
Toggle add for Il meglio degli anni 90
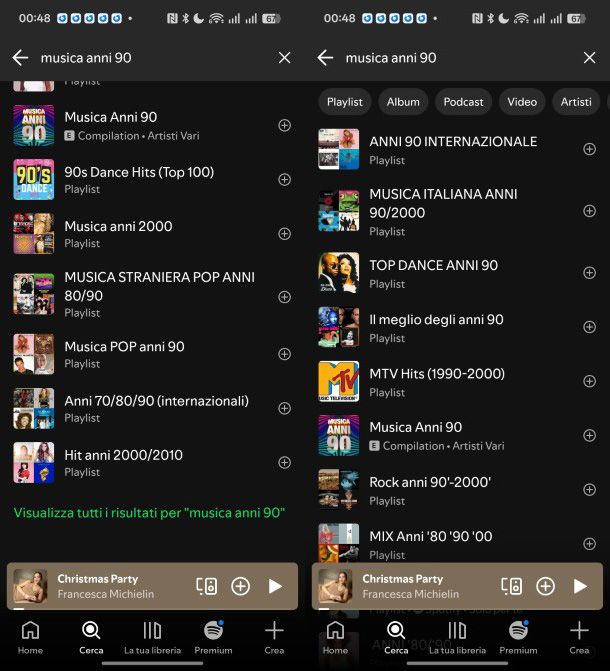589,327
